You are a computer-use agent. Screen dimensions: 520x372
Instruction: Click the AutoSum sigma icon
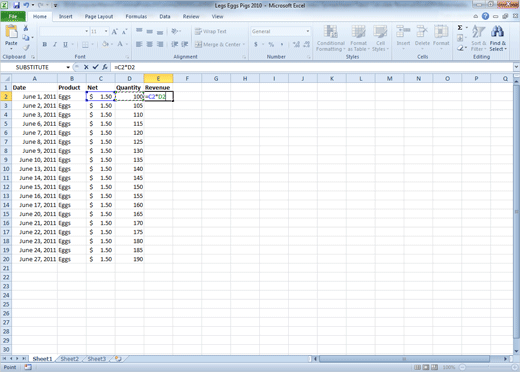(x=460, y=28)
